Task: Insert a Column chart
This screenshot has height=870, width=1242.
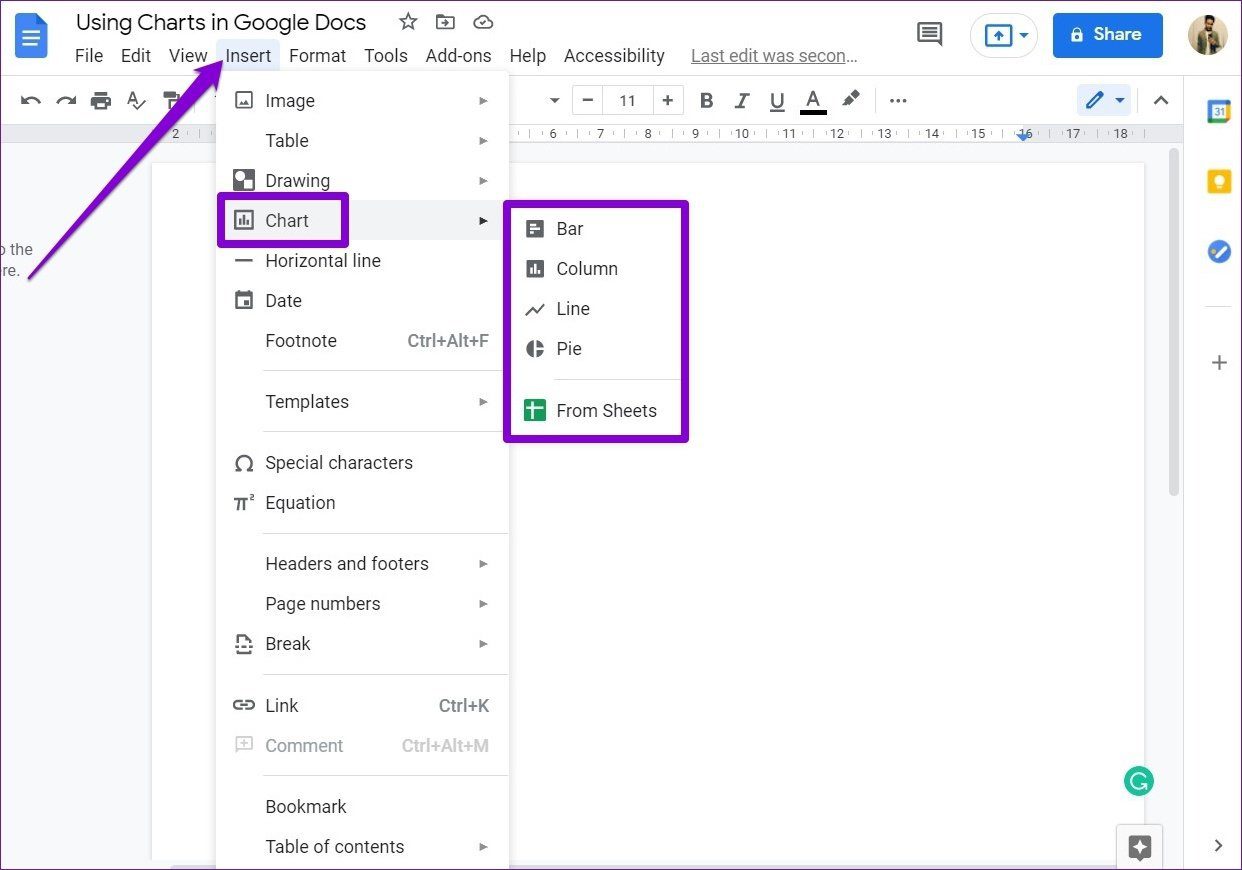Action: click(x=596, y=269)
